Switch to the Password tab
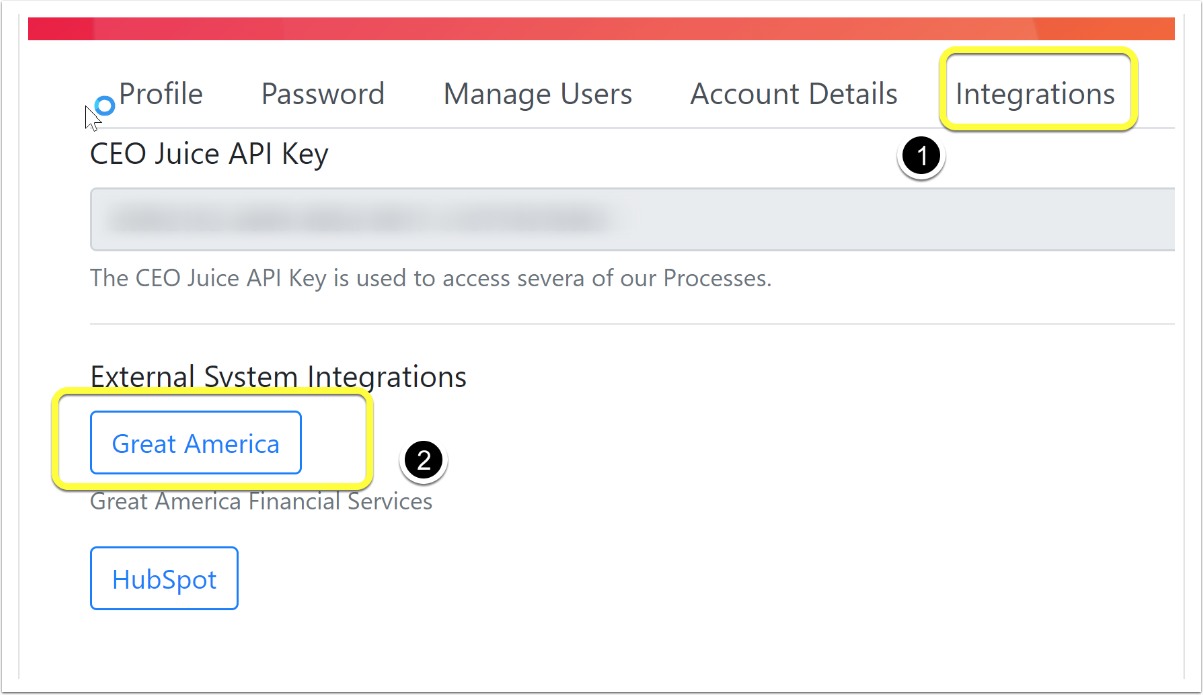Image resolution: width=1203 pixels, height=695 pixels. click(323, 94)
